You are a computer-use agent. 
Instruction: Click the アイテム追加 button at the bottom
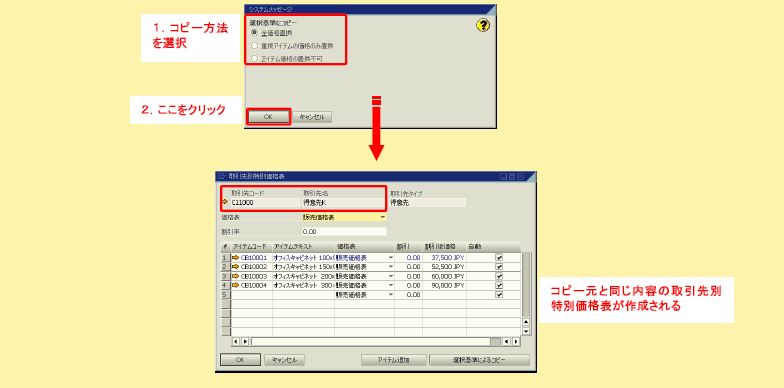394,360
